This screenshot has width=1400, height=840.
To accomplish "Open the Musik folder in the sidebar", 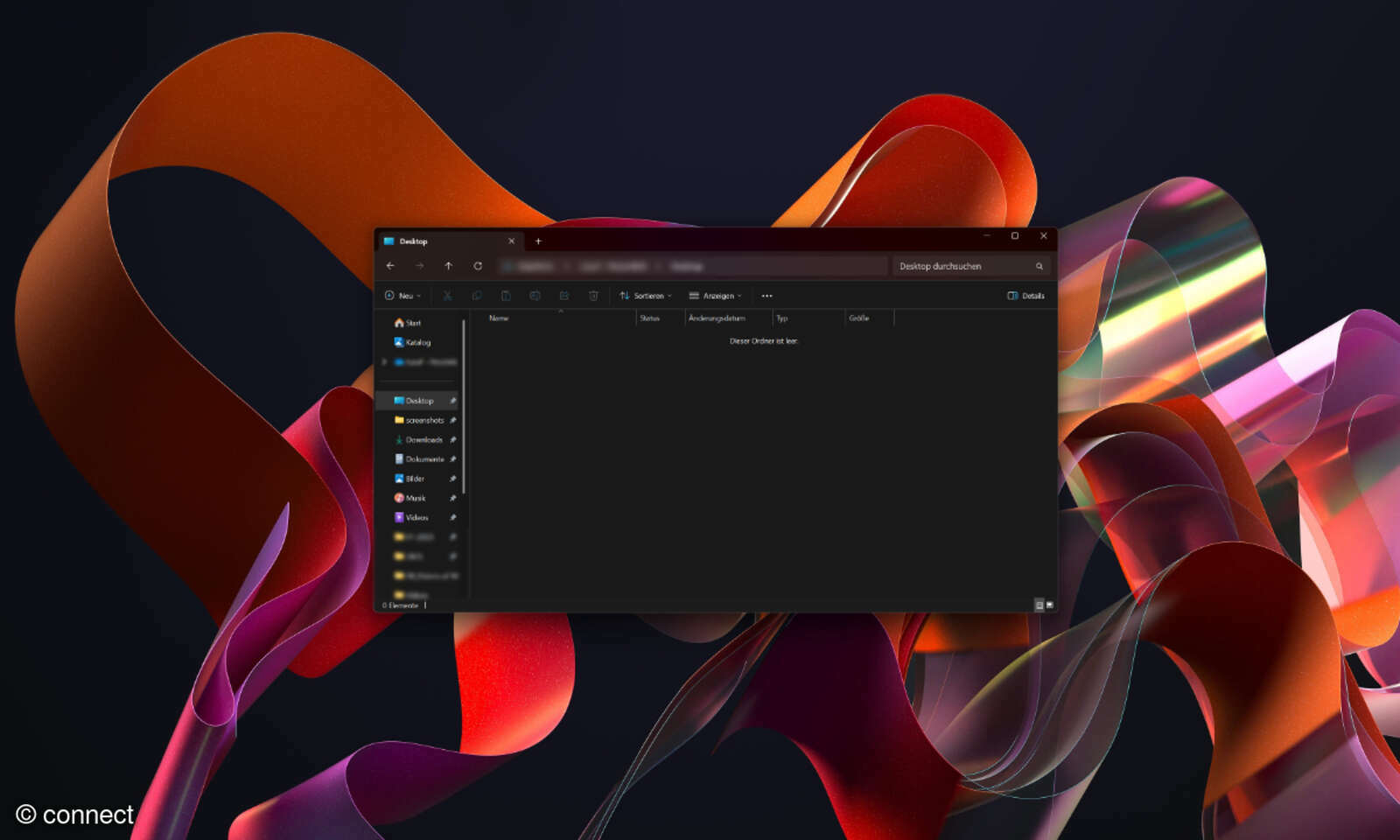I will point(415,498).
